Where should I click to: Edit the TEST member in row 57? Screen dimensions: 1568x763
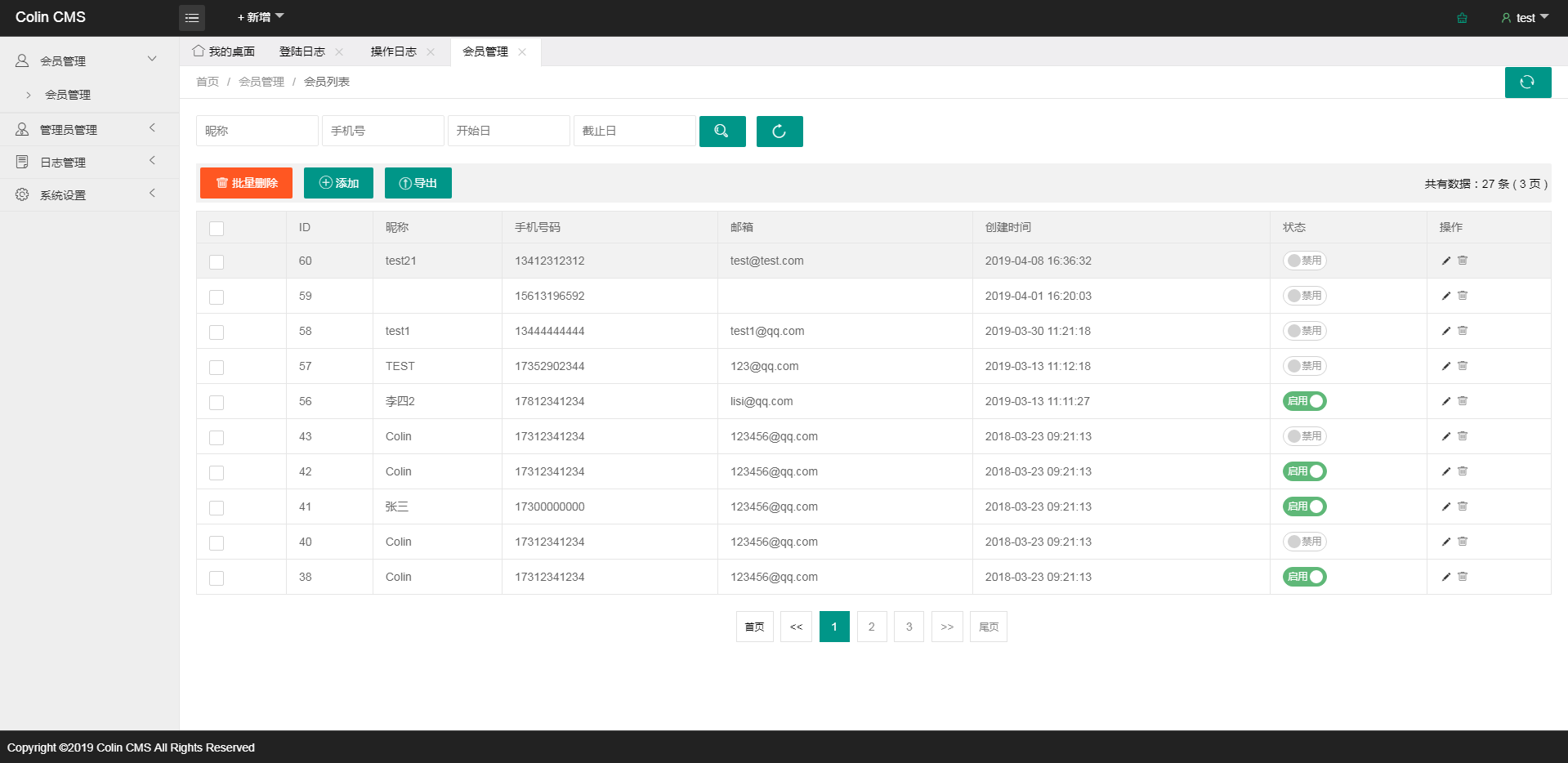[x=1446, y=366]
